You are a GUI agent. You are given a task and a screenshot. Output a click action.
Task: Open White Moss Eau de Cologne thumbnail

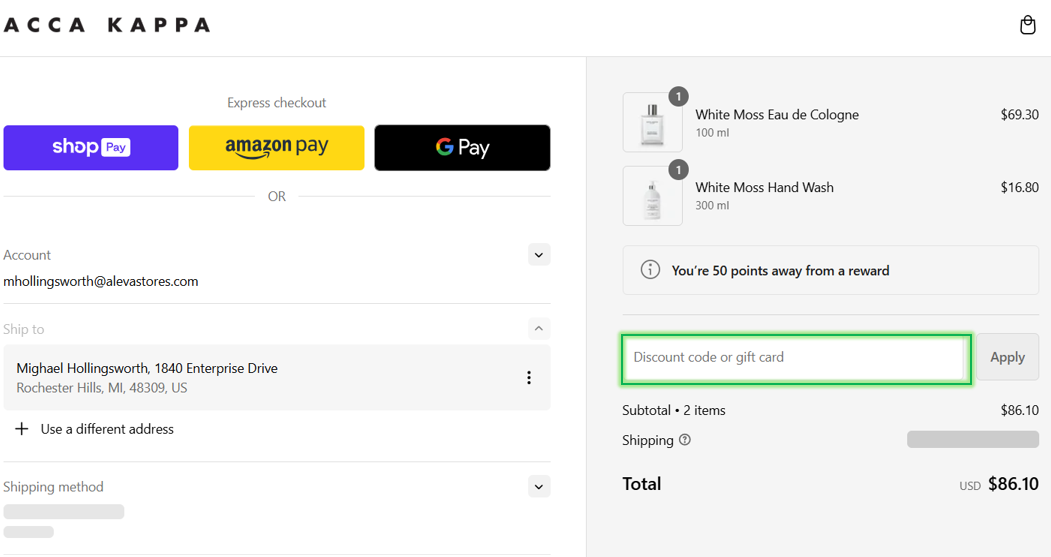[x=652, y=122]
